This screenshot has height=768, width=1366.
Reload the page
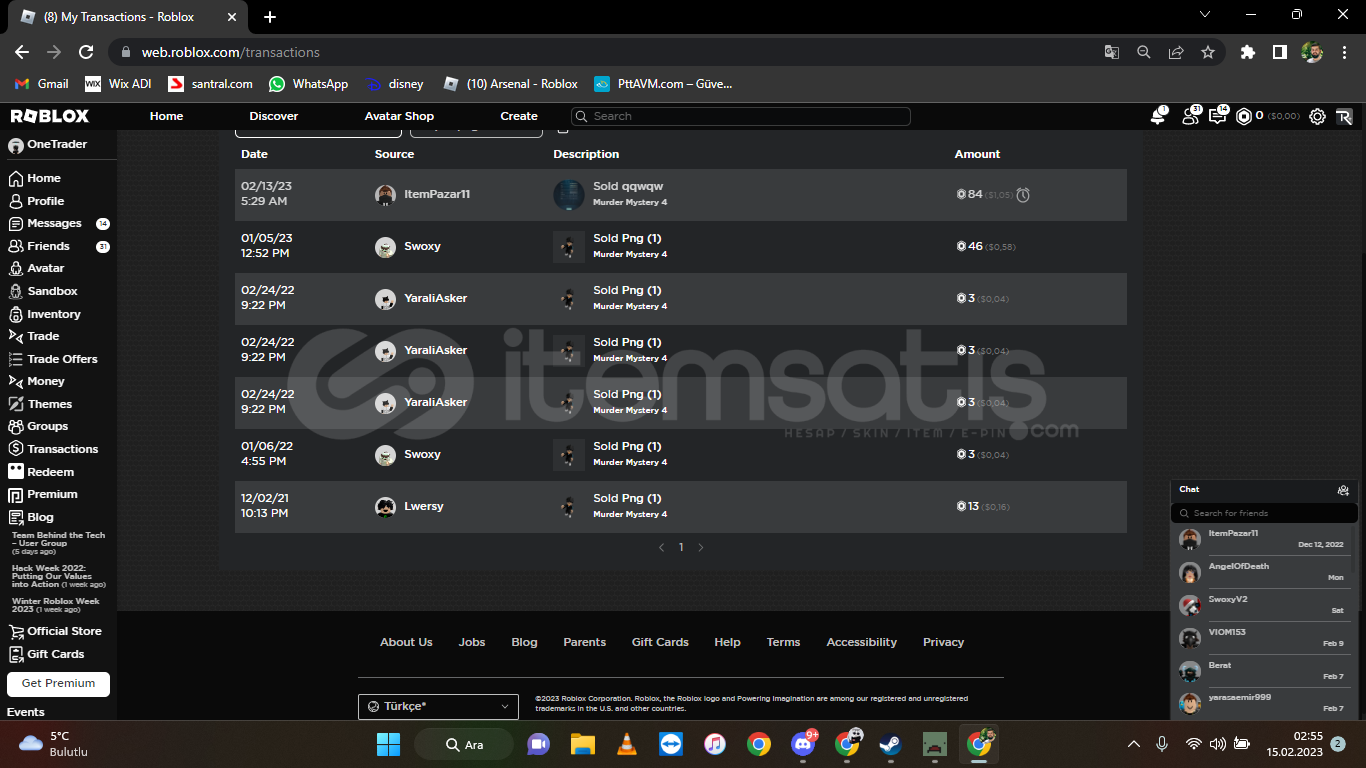pos(86,52)
